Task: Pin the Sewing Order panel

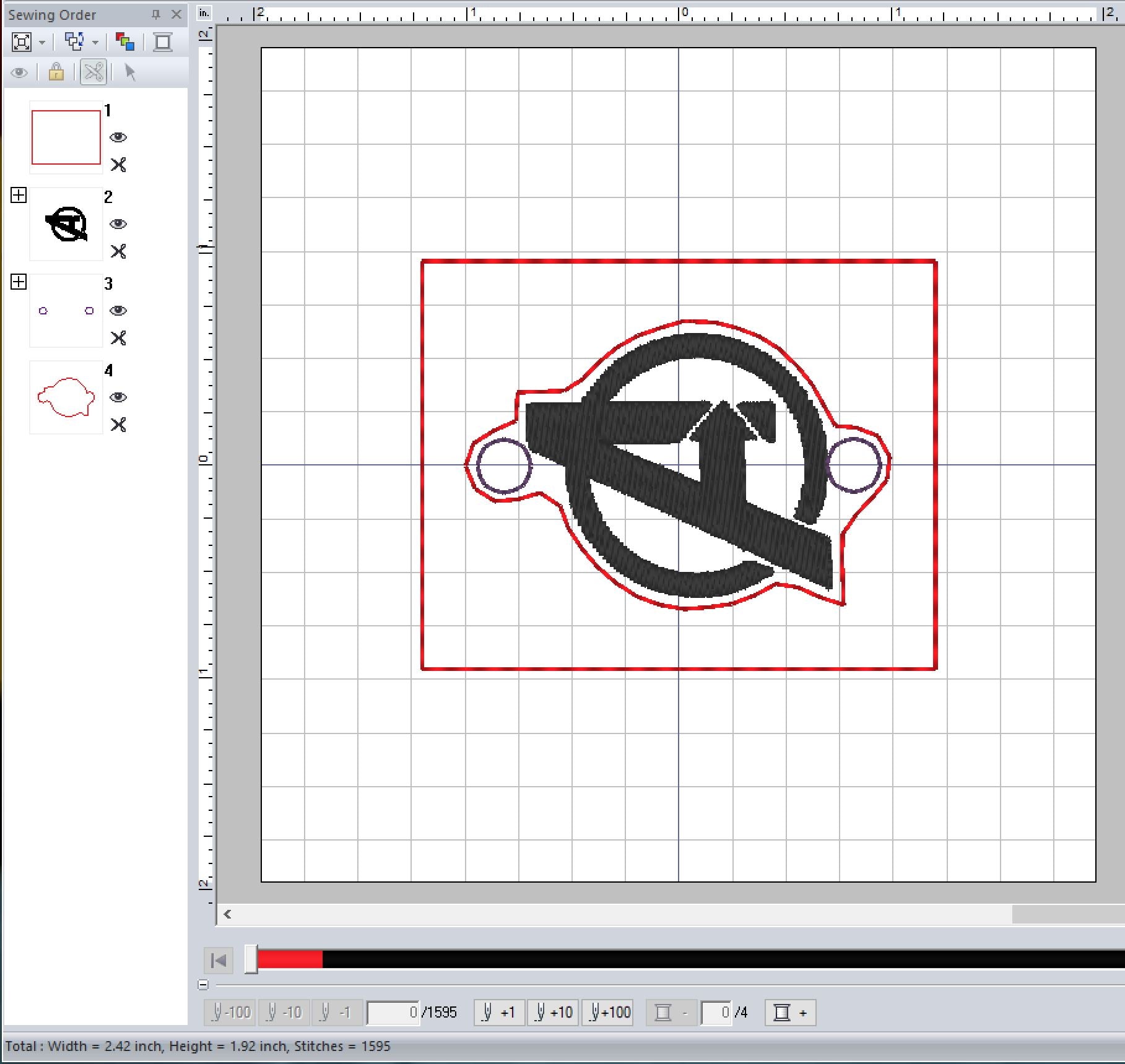Action: (156, 14)
